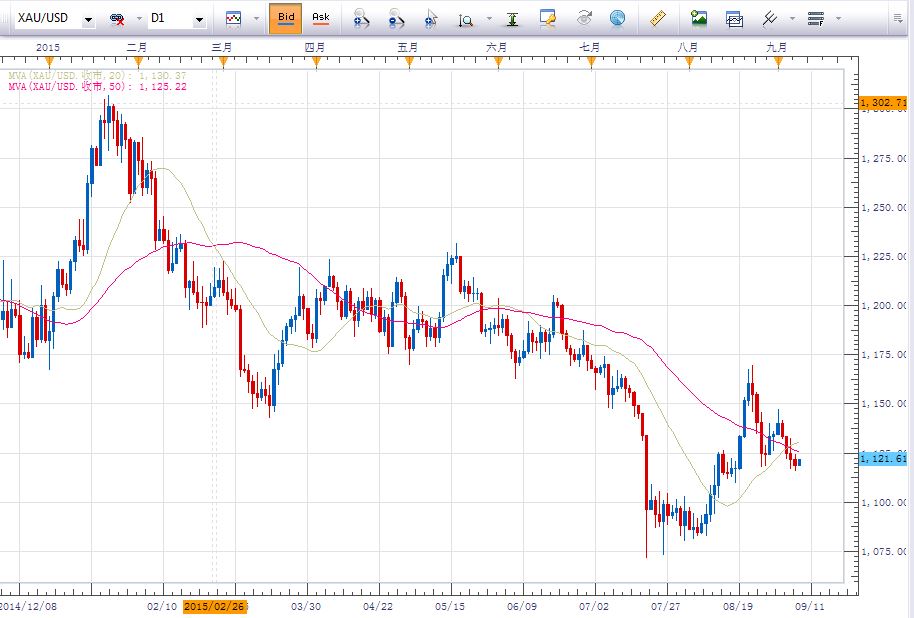This screenshot has height=618, width=914.
Task: Select the cursor zoom tool
Action: click(431, 18)
